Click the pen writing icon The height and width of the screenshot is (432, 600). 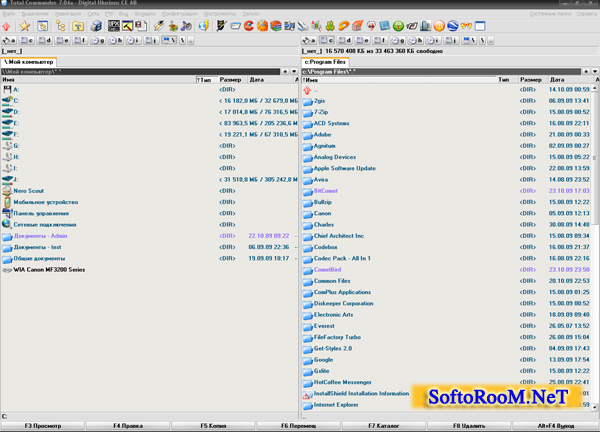(158, 26)
